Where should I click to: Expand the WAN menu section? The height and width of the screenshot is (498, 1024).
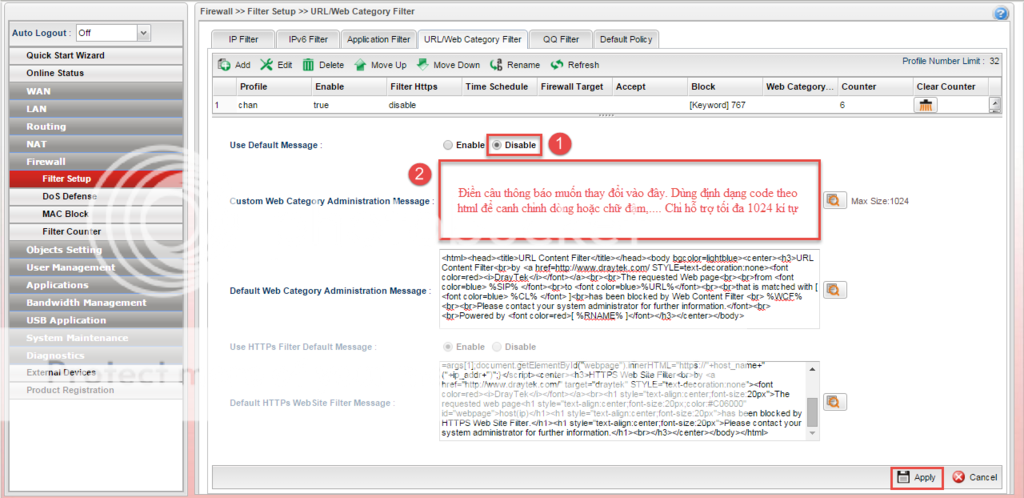pyautogui.click(x=96, y=91)
